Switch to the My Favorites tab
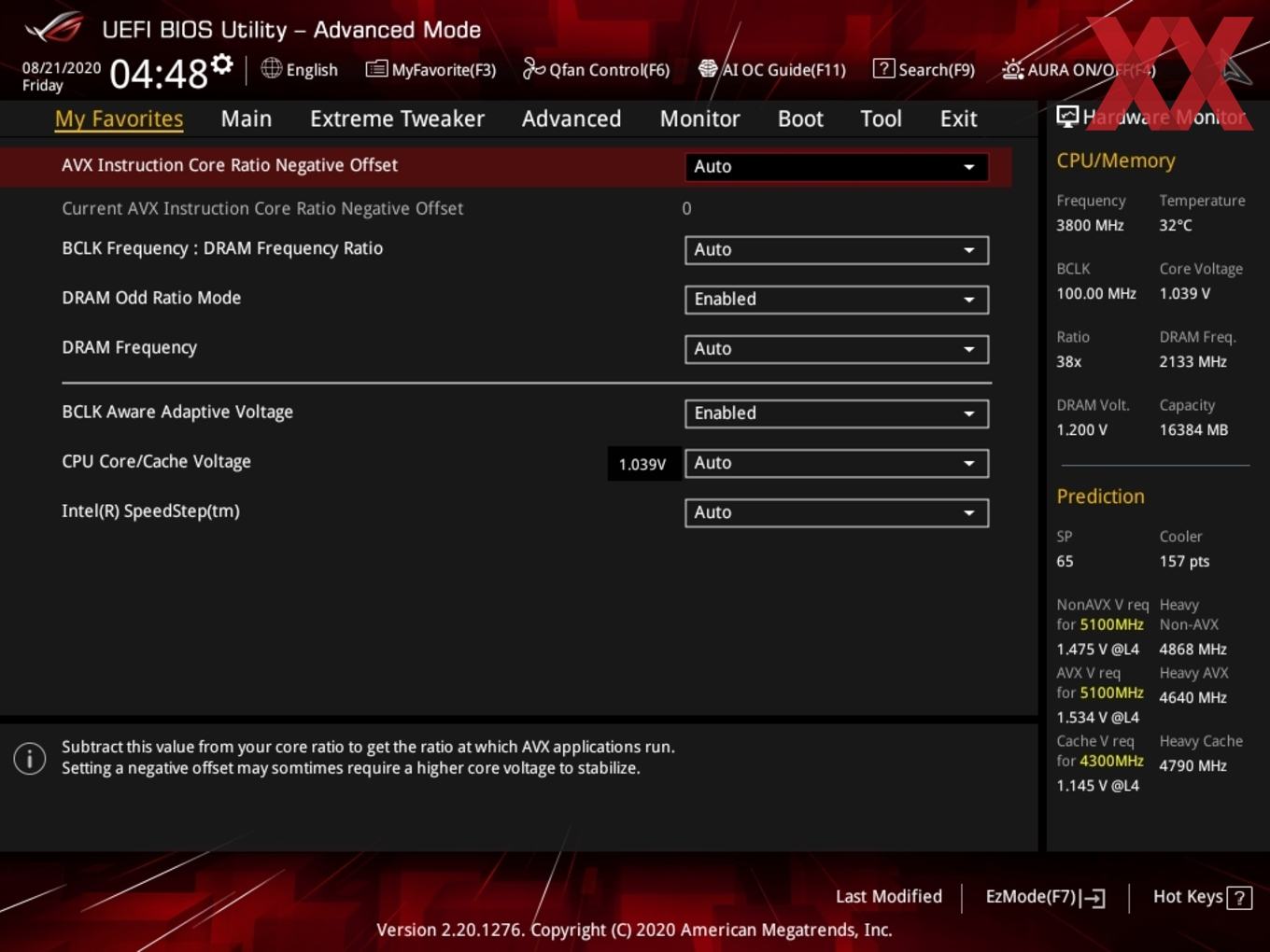 (119, 119)
